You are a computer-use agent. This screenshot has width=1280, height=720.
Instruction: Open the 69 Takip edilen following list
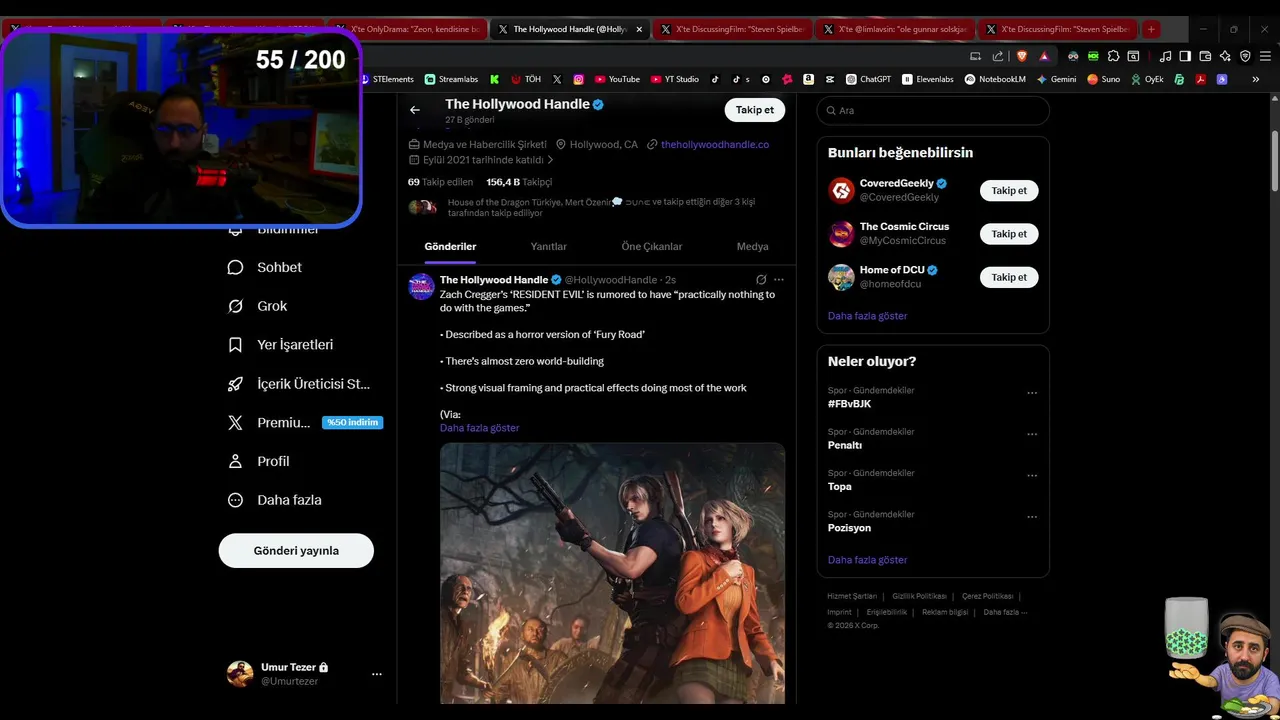pos(440,182)
